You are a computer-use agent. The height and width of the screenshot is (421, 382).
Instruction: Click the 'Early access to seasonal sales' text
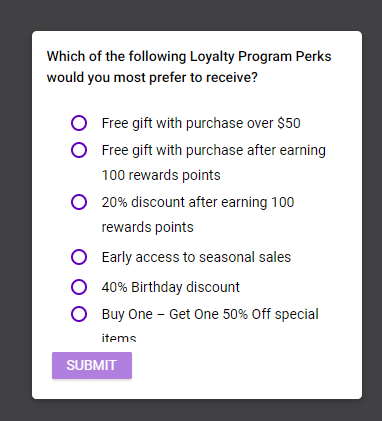tap(196, 257)
